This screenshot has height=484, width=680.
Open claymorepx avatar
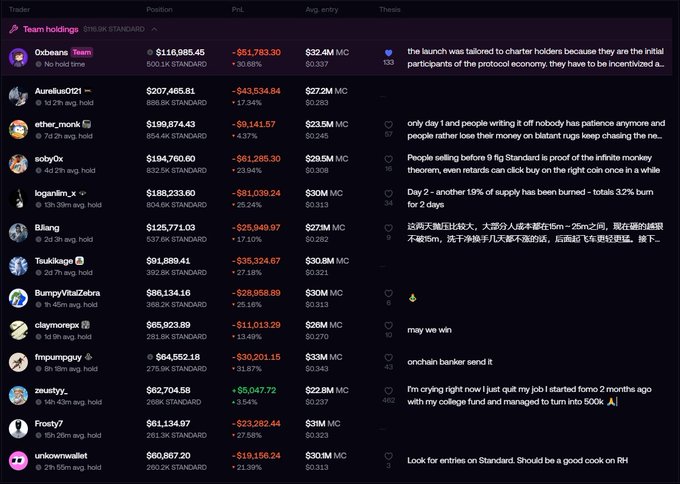[18, 330]
